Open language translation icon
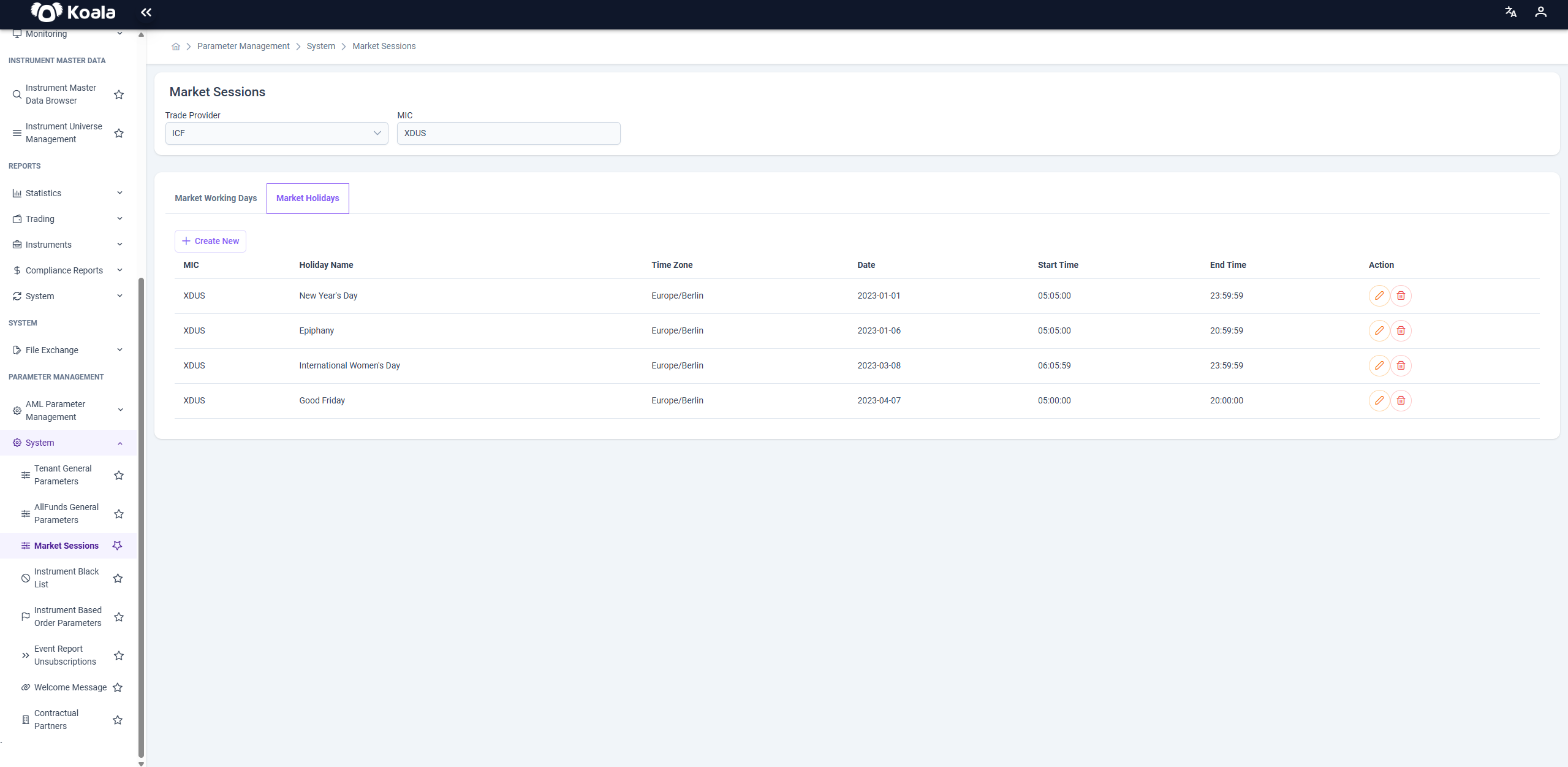This screenshot has height=767, width=1568. (1510, 12)
